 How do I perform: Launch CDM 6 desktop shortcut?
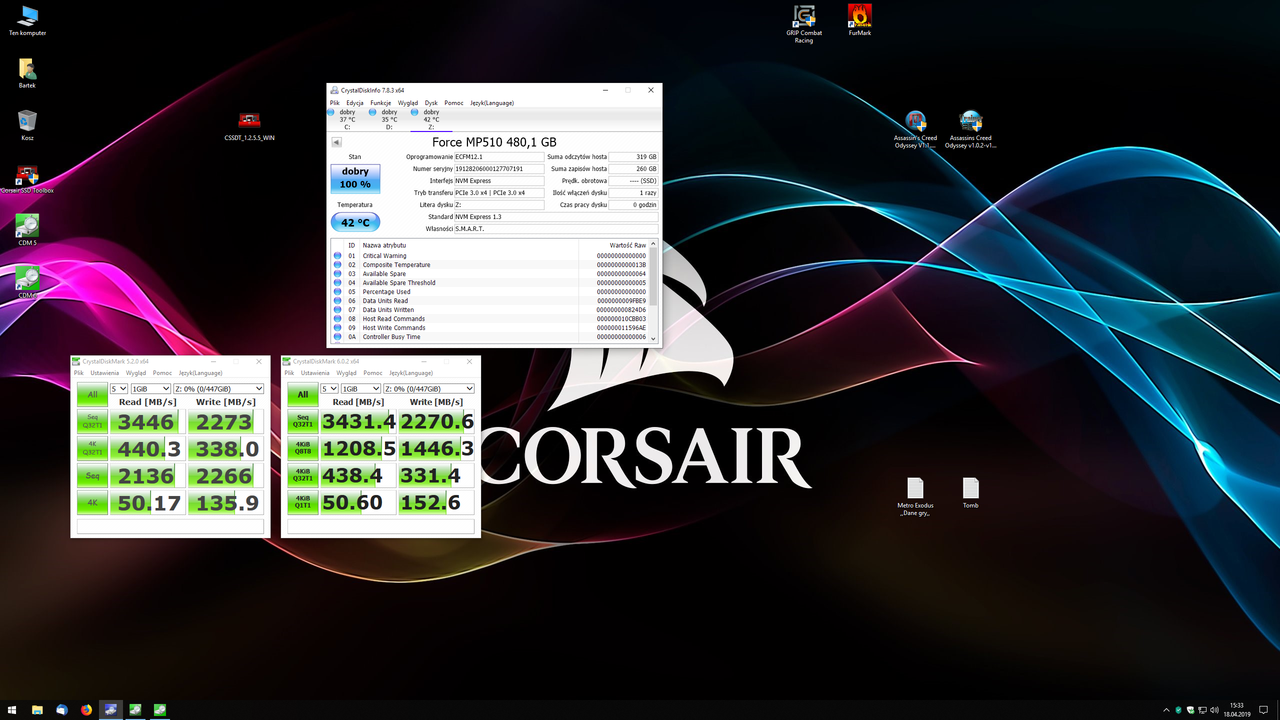point(27,283)
